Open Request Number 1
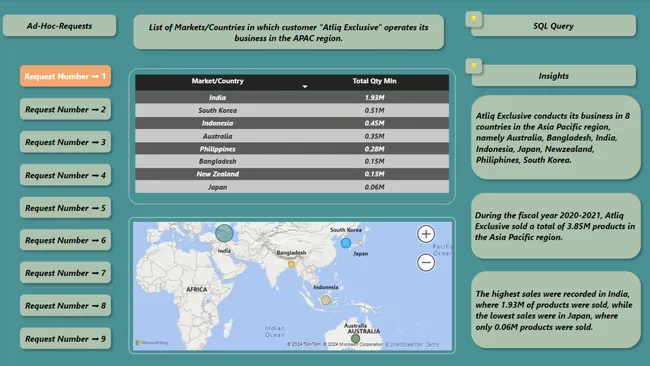The width and height of the screenshot is (650, 366). point(65,76)
